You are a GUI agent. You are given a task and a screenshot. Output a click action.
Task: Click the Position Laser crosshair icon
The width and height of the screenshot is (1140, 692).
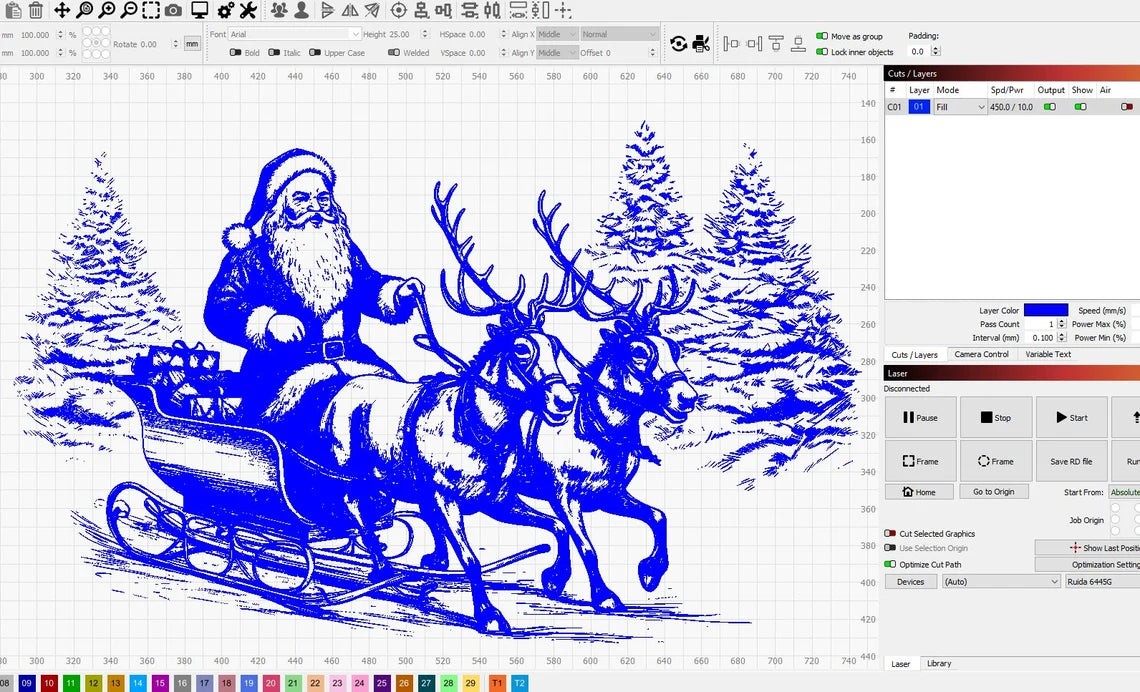click(x=398, y=10)
